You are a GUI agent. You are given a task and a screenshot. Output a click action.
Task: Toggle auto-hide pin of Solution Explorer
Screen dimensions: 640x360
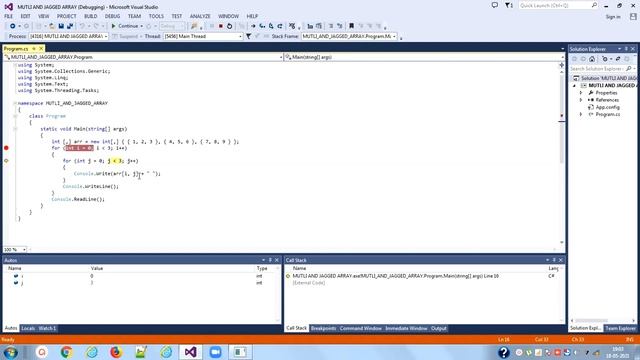pos(626,49)
